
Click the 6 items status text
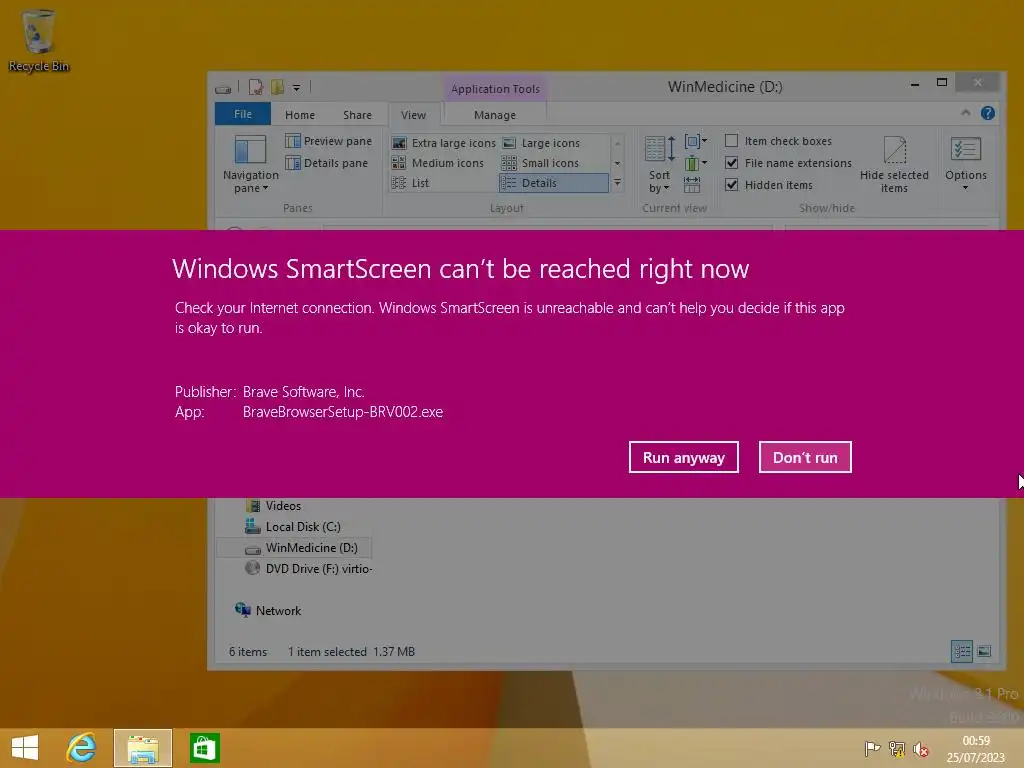point(248,652)
